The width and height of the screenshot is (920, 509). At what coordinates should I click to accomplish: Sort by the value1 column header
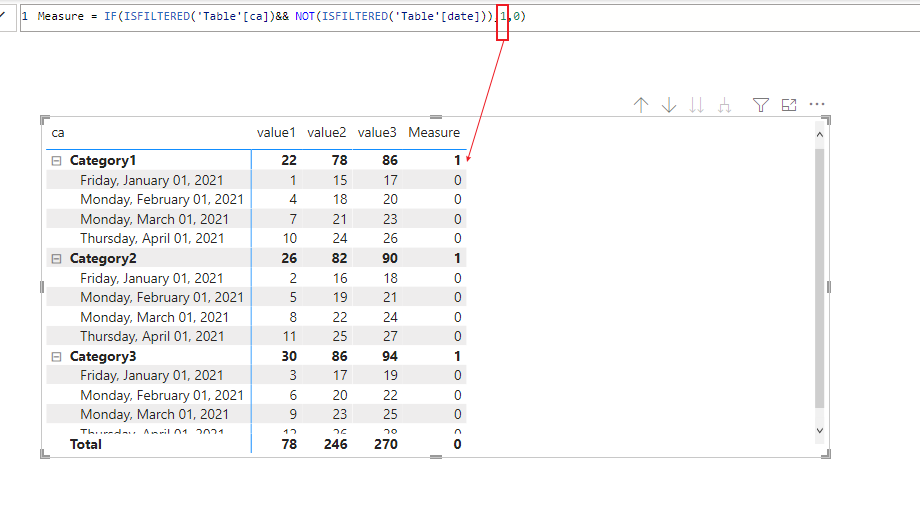point(276,133)
